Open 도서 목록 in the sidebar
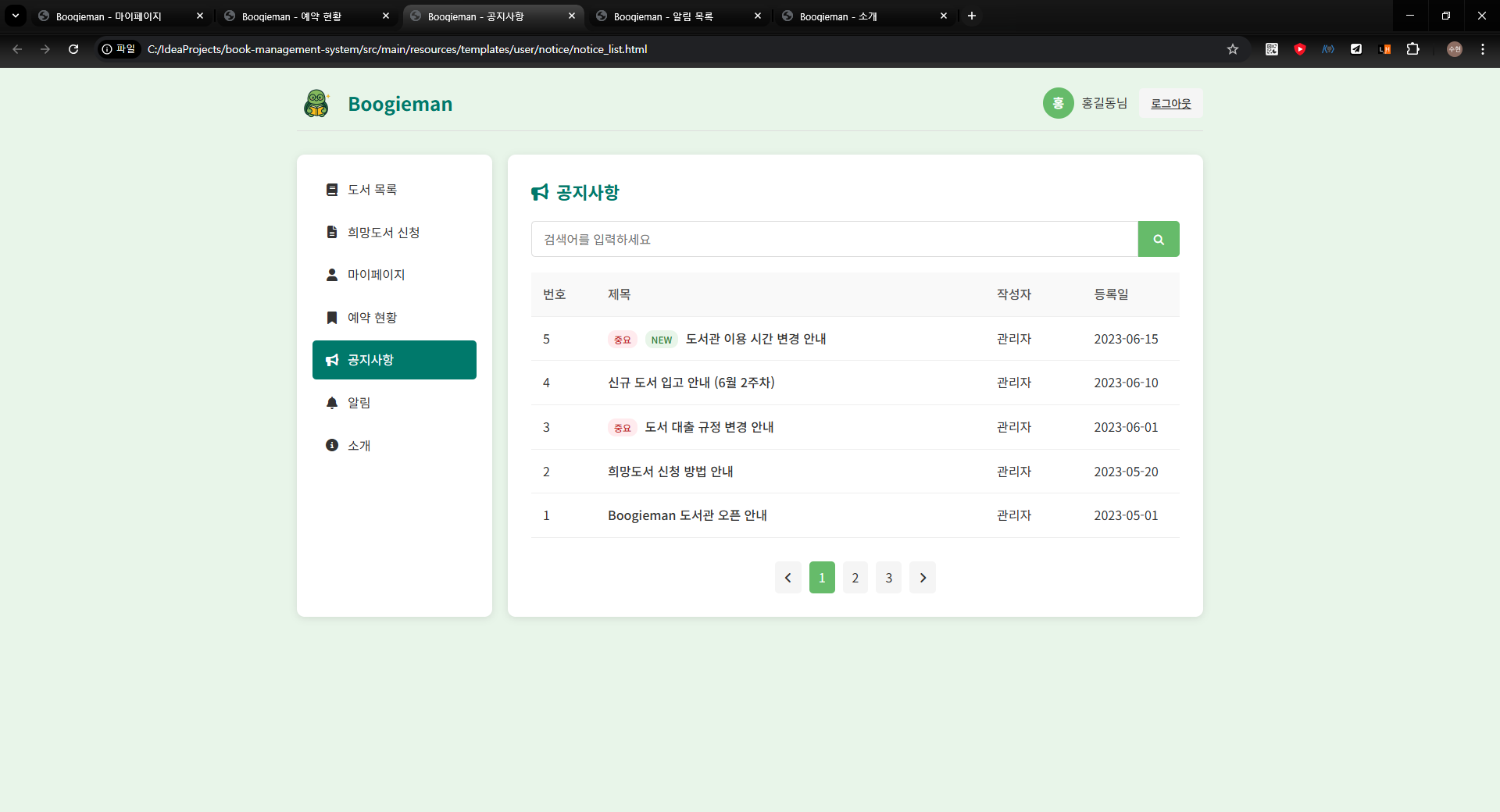Screen dimensions: 1500x812 (x=372, y=190)
